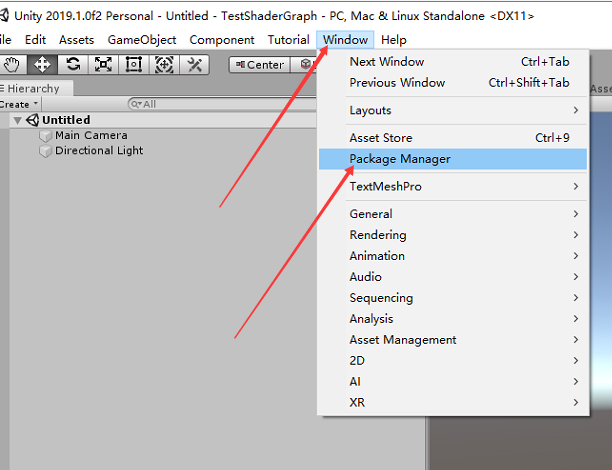Collapse the Untitled scene tree
This screenshot has height=470, width=612.
[x=17, y=120]
